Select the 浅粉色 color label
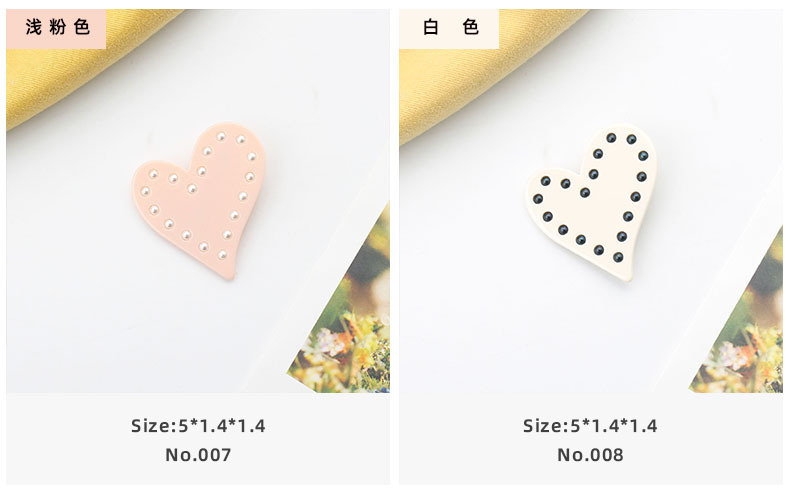790x500 pixels. (56, 29)
